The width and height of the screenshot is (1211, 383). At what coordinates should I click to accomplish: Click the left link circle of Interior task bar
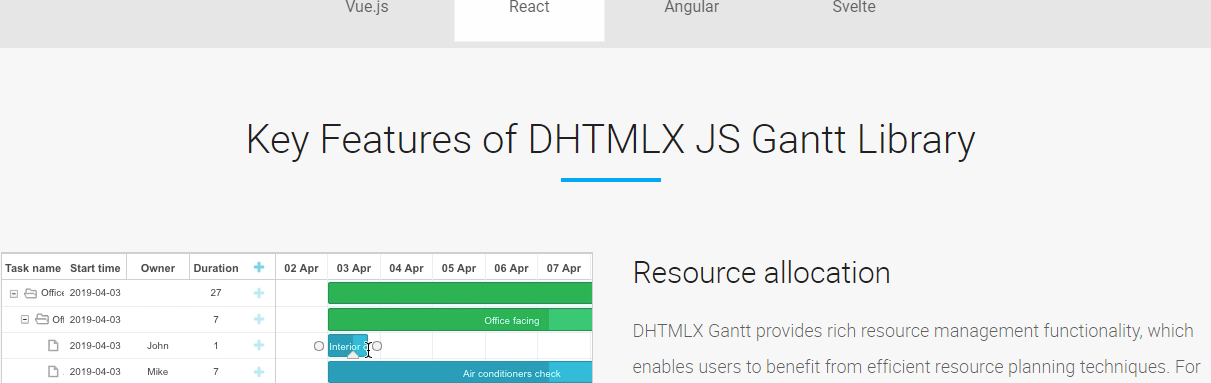pyautogui.click(x=319, y=346)
